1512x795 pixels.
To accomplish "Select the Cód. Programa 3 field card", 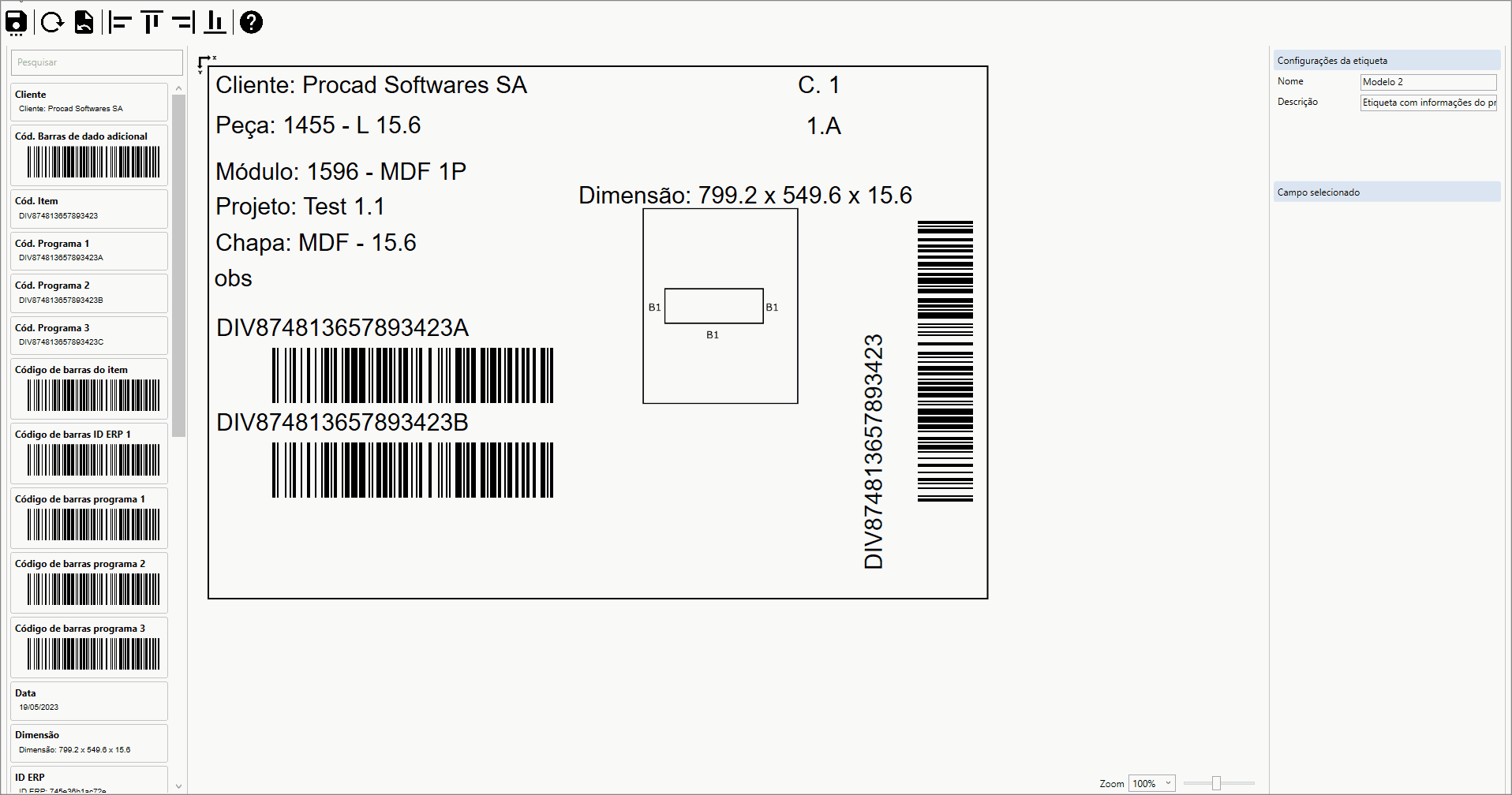I will pos(89,335).
